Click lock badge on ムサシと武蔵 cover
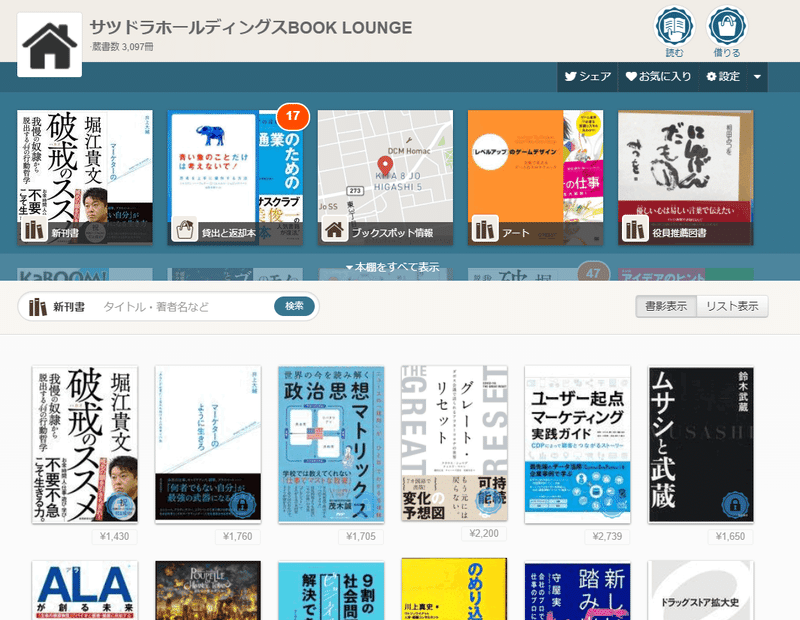The height and width of the screenshot is (620, 800). pyautogui.click(x=734, y=505)
